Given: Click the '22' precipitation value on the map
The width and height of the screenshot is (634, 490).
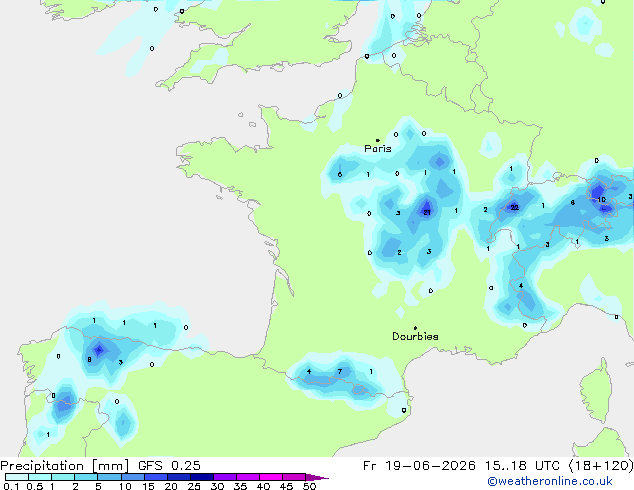Looking at the screenshot, I should coord(514,207).
